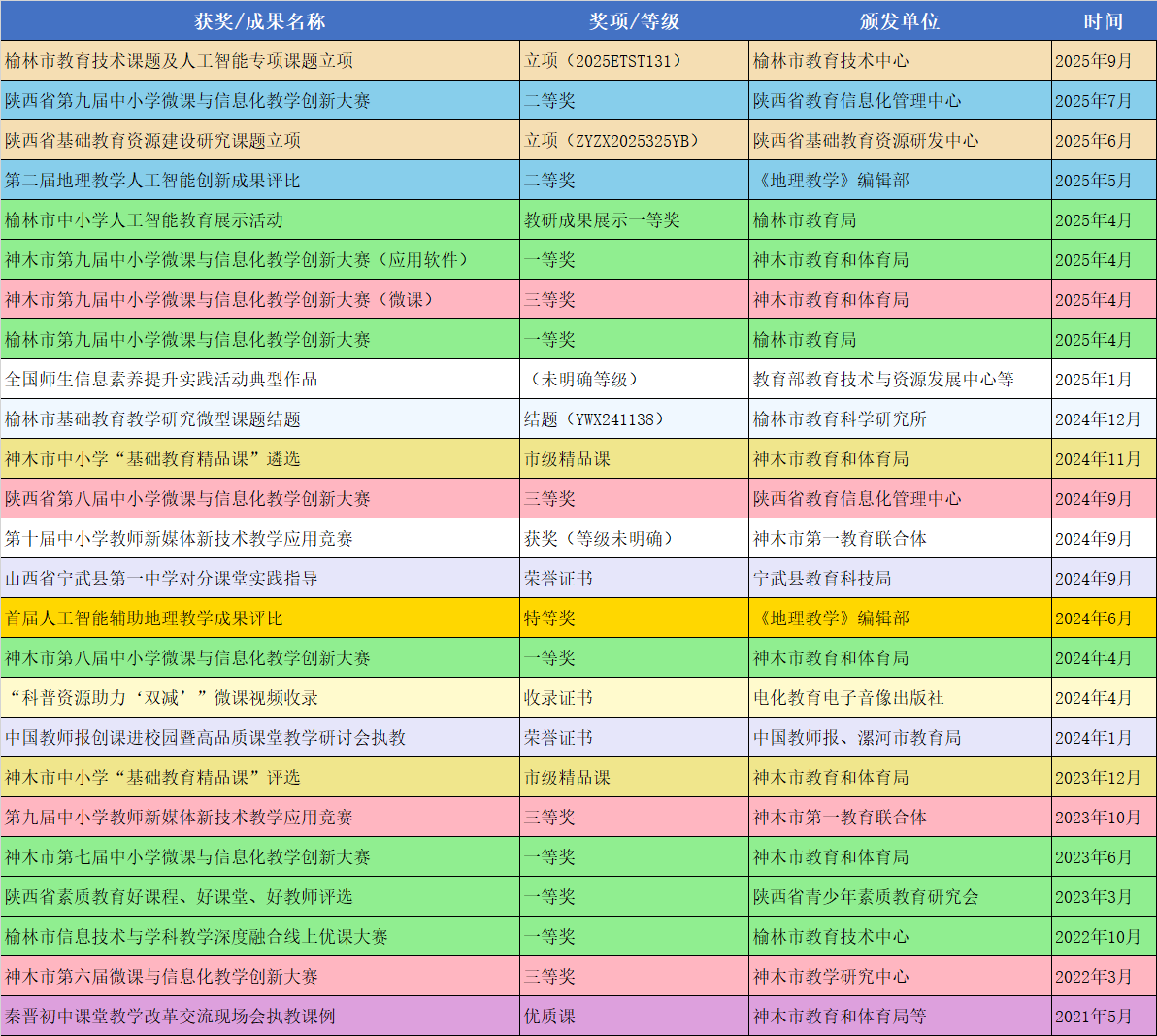Click cell 获奖（等级未明确）
This screenshot has width=1157, height=1036.
click(634, 539)
